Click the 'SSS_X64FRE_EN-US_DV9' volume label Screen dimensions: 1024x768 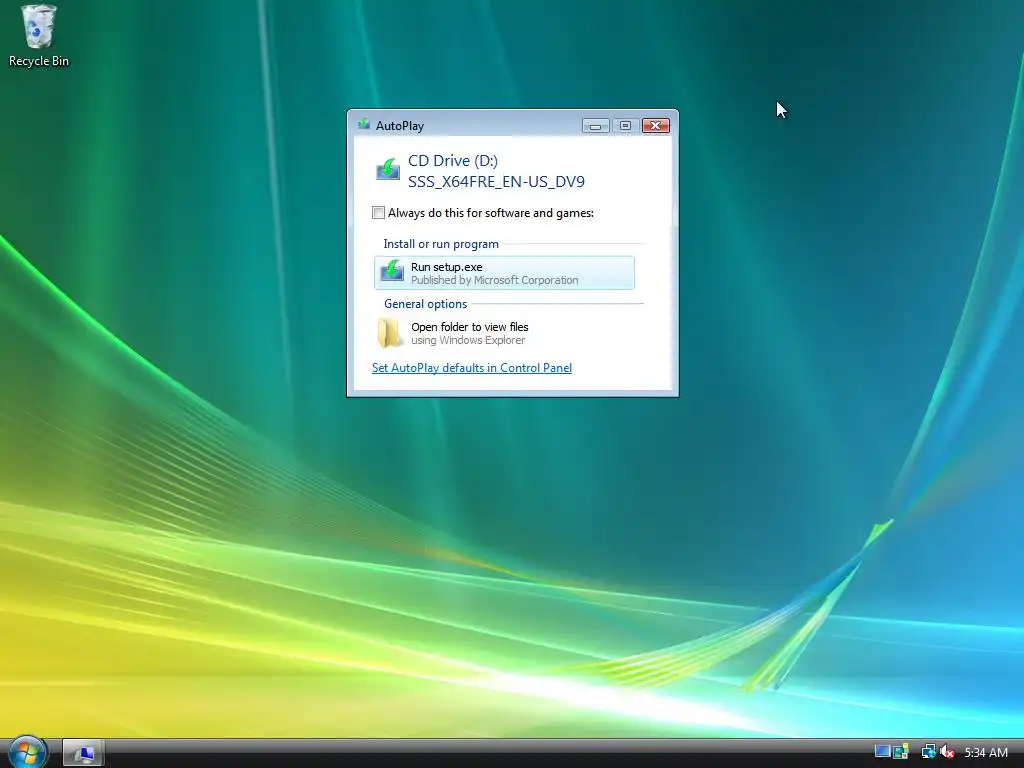coord(496,182)
